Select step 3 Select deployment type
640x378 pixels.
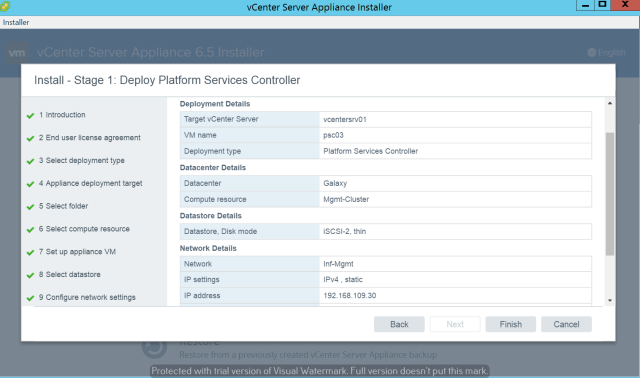click(82, 160)
